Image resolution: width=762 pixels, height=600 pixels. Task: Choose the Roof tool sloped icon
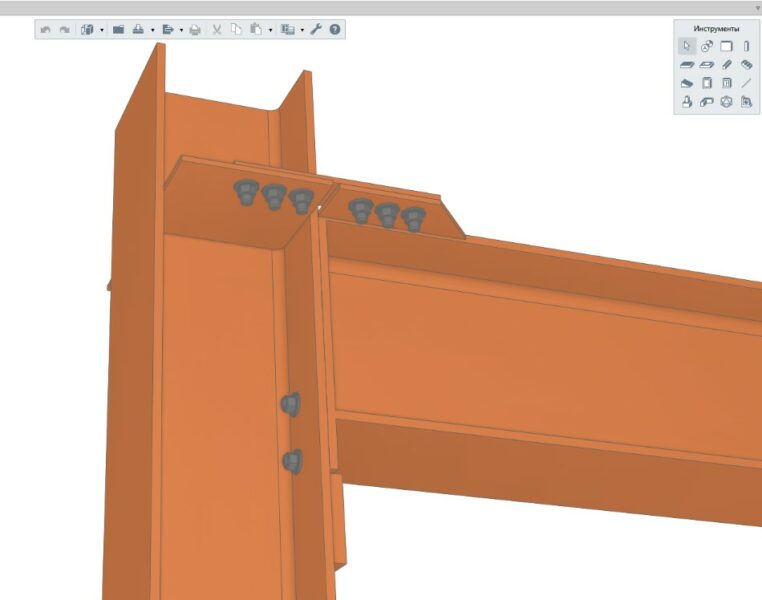[x=687, y=83]
